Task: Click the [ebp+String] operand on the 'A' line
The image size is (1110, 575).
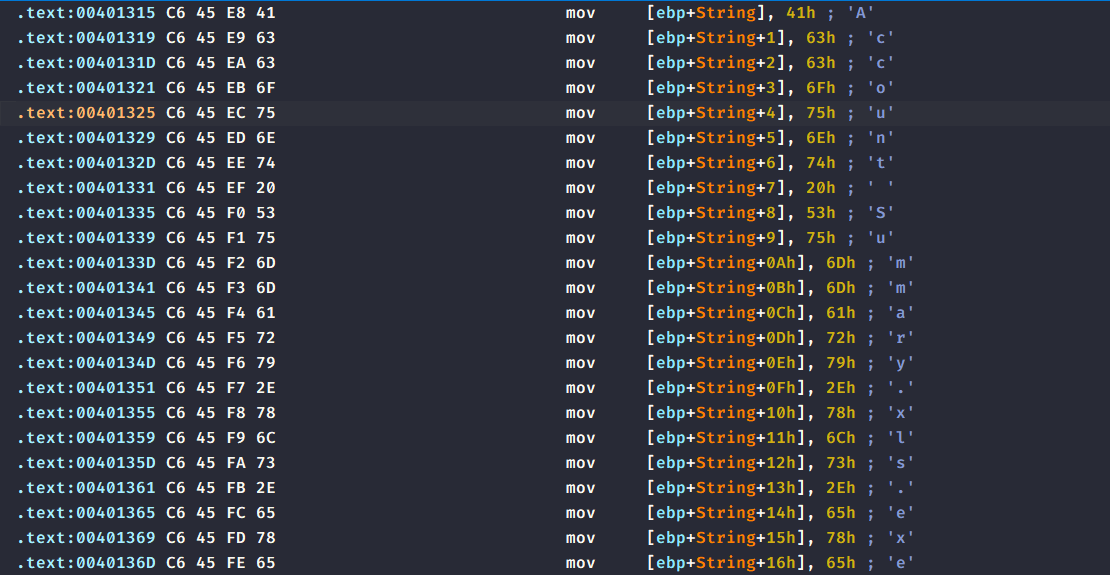Action: pos(715,13)
